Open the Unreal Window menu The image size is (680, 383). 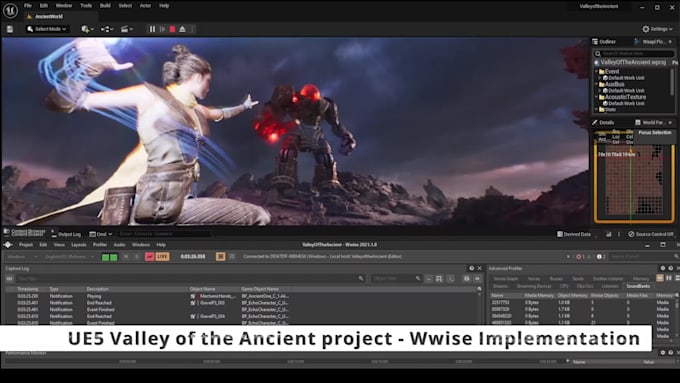[x=64, y=6]
